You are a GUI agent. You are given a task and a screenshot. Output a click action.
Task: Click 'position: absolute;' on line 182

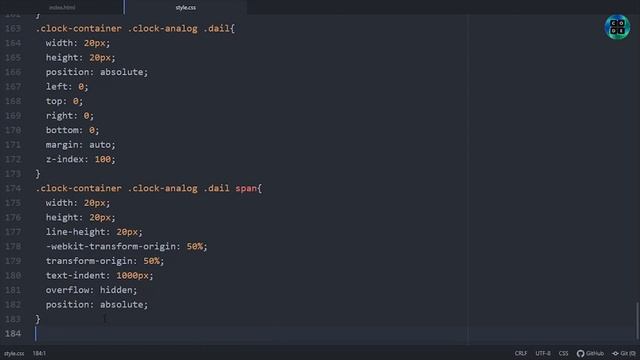click(97, 304)
